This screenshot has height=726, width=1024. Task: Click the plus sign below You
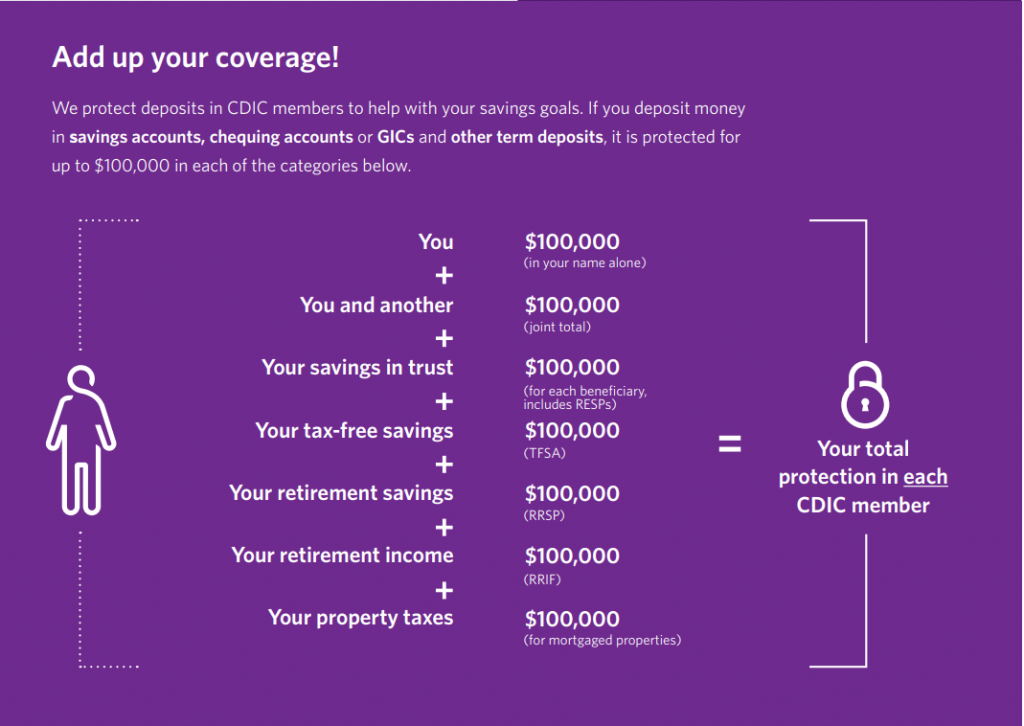tap(444, 276)
